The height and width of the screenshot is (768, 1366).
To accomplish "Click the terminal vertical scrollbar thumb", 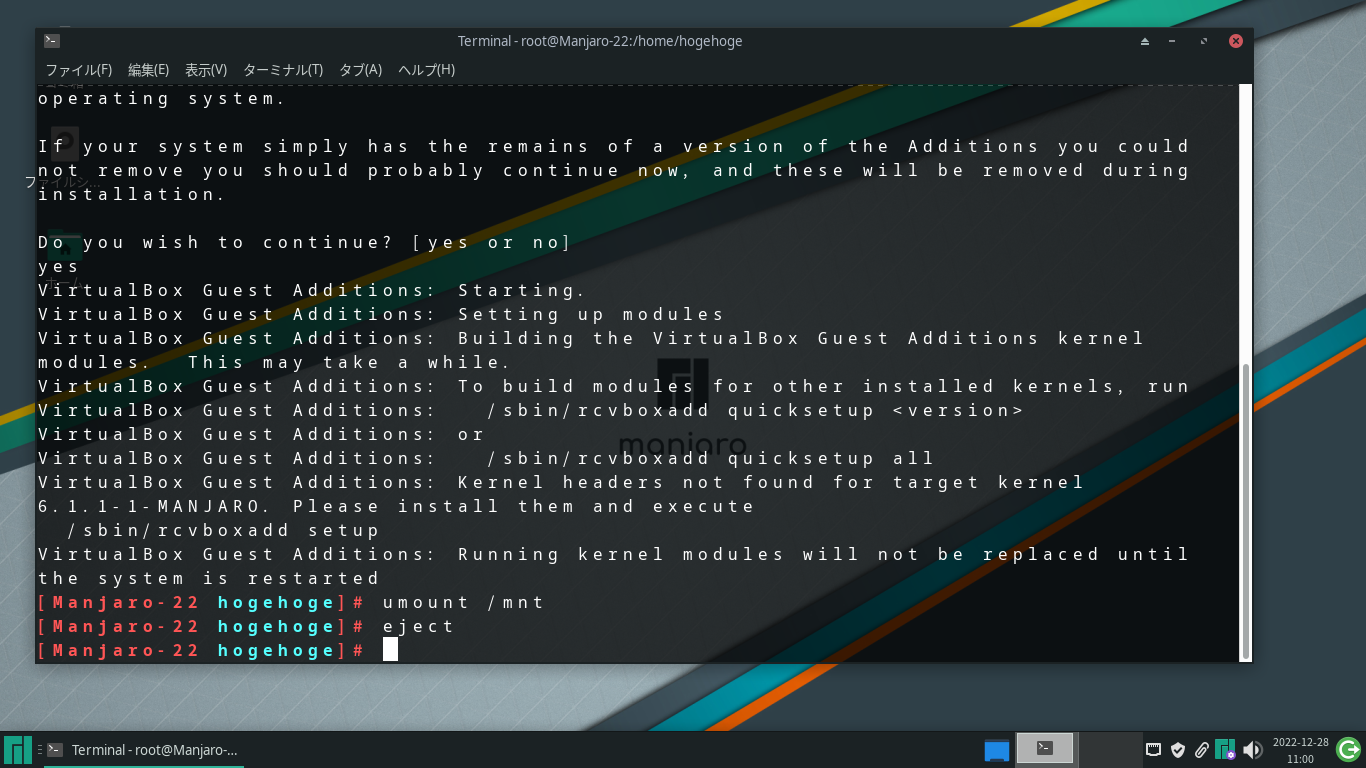I will (1245, 510).
